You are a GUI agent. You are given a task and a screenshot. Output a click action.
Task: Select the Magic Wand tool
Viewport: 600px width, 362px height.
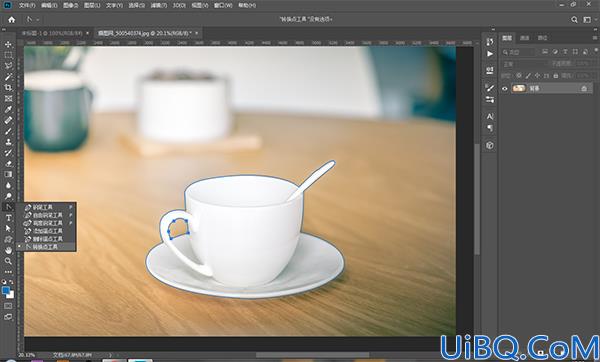(x=8, y=77)
